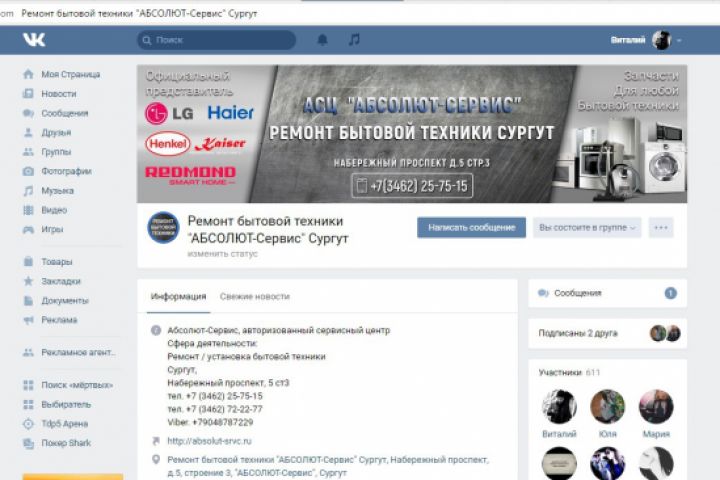Click the gamepad icon beside Игры

coord(28,229)
